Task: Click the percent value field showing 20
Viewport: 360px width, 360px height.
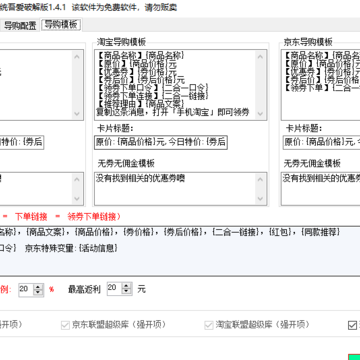Action: point(26,289)
